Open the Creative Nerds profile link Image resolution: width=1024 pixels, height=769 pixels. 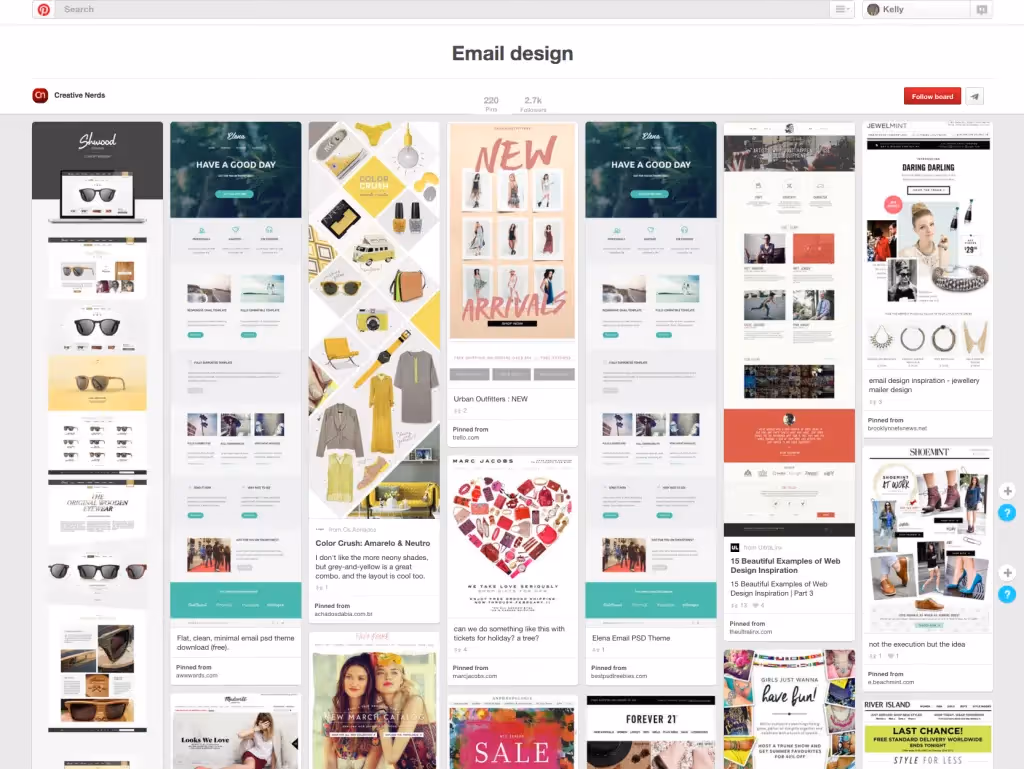pyautogui.click(x=80, y=95)
